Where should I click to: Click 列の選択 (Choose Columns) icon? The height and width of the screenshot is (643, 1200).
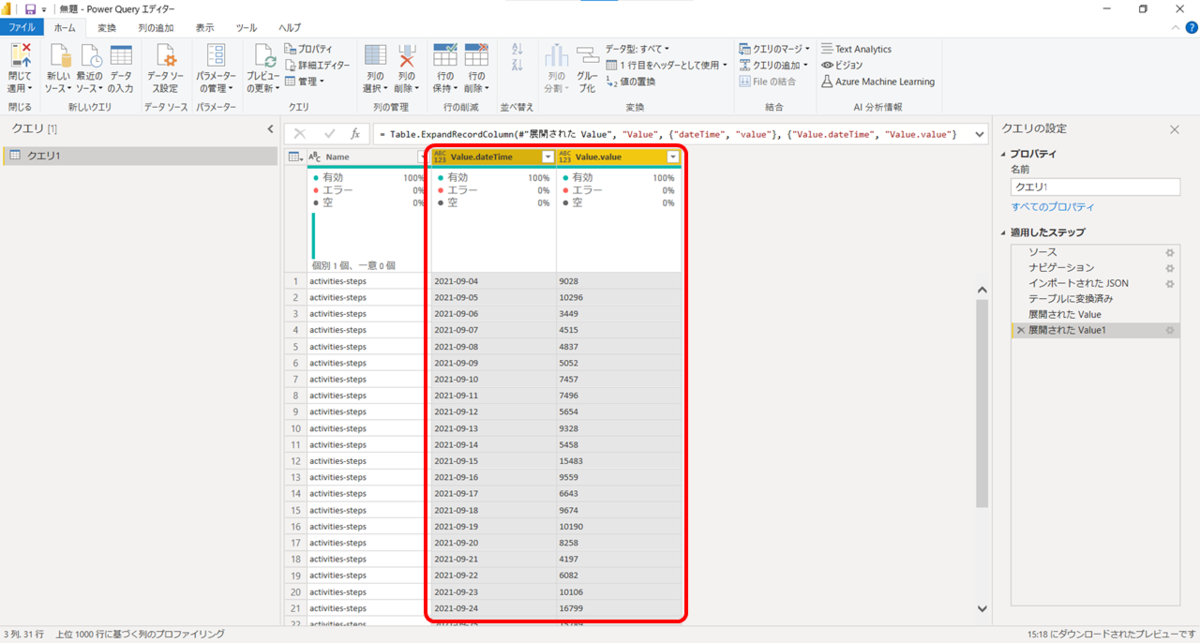(x=375, y=56)
